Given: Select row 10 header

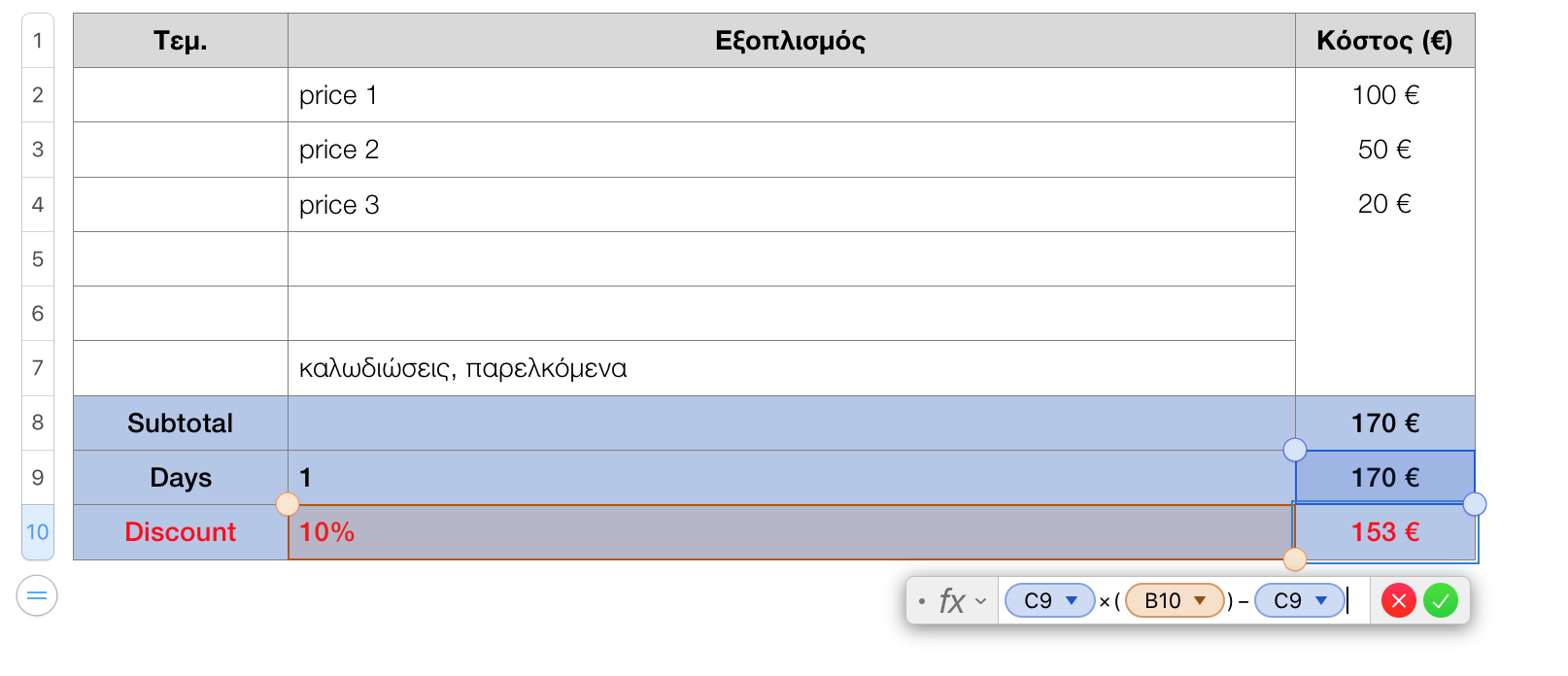Looking at the screenshot, I should pos(38,532).
